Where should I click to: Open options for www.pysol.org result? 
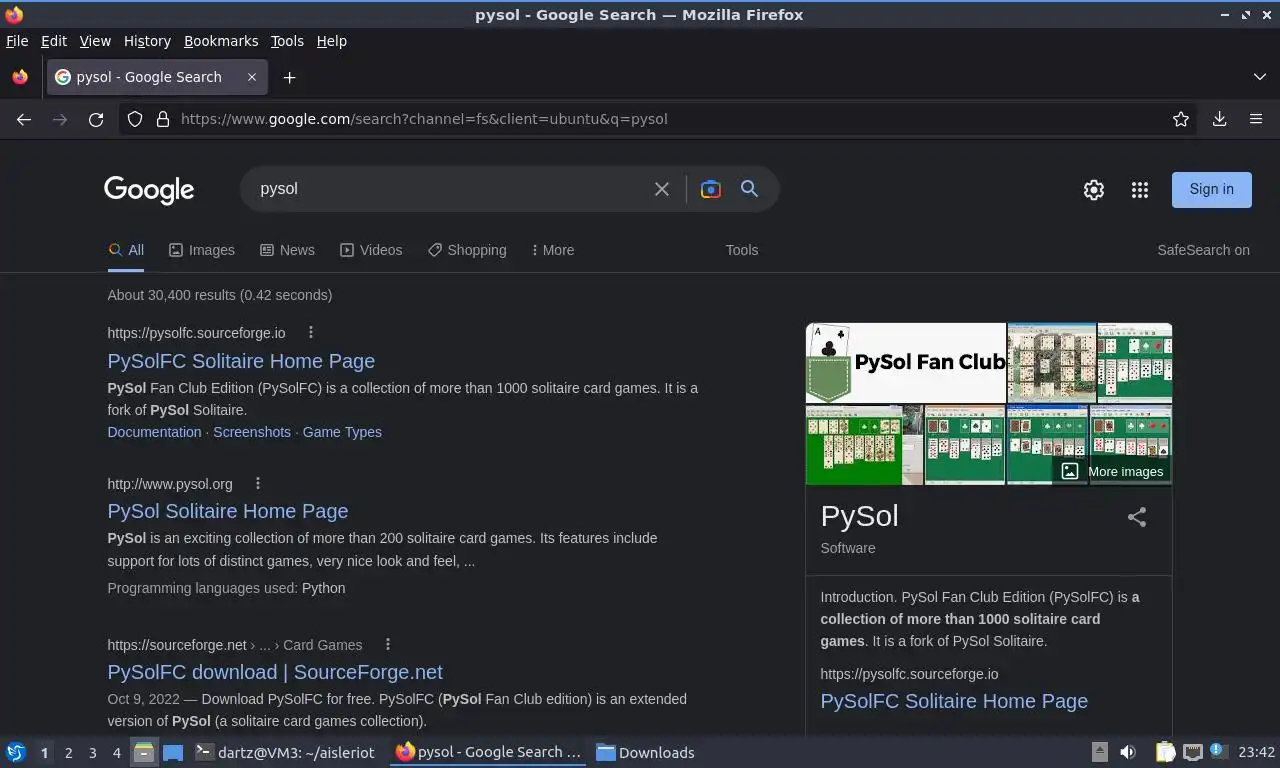pyautogui.click(x=258, y=484)
